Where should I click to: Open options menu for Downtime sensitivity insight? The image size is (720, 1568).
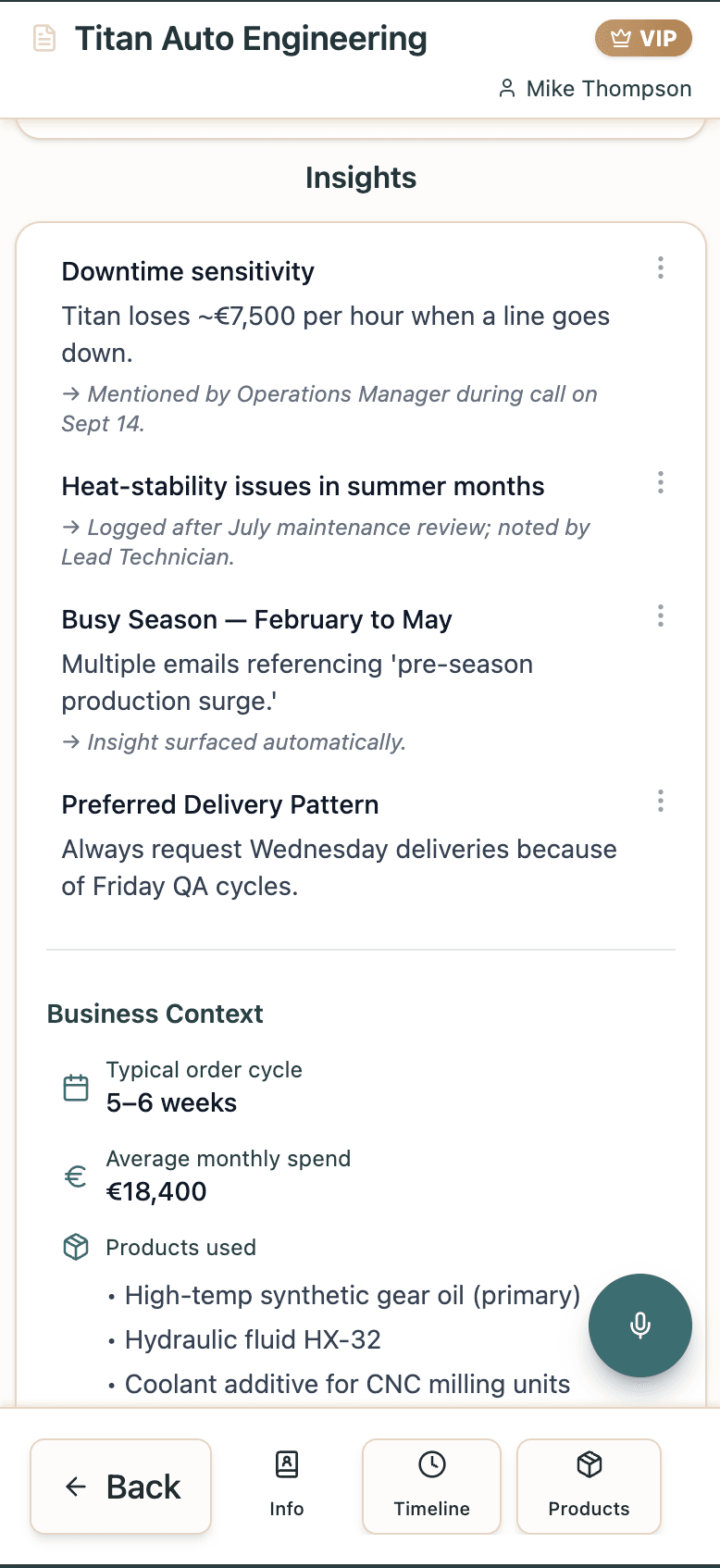(660, 268)
